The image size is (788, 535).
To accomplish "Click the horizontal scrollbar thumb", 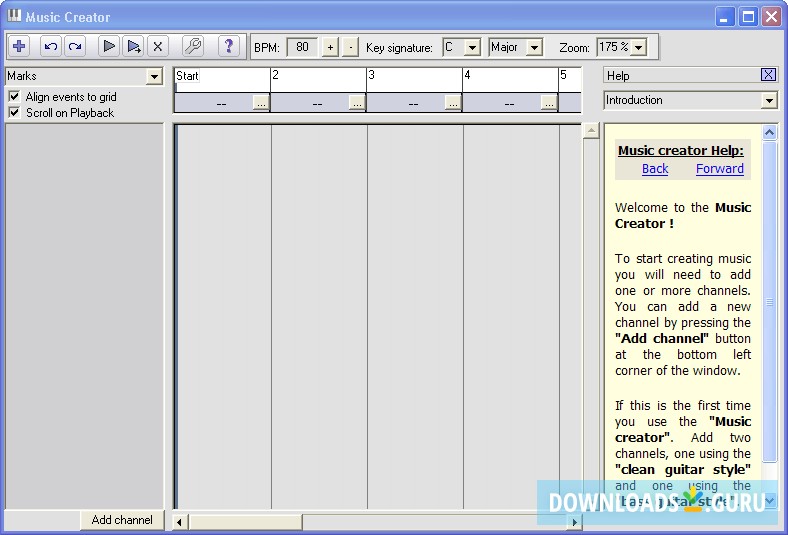I will (x=245, y=522).
